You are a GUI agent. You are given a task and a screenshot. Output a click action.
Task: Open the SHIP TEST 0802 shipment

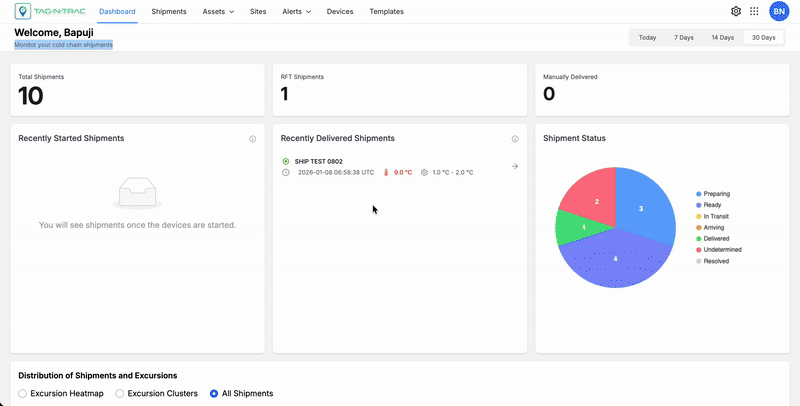pos(318,161)
